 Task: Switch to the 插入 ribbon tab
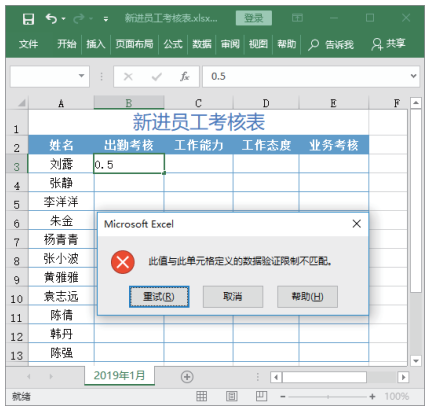[x=96, y=44]
